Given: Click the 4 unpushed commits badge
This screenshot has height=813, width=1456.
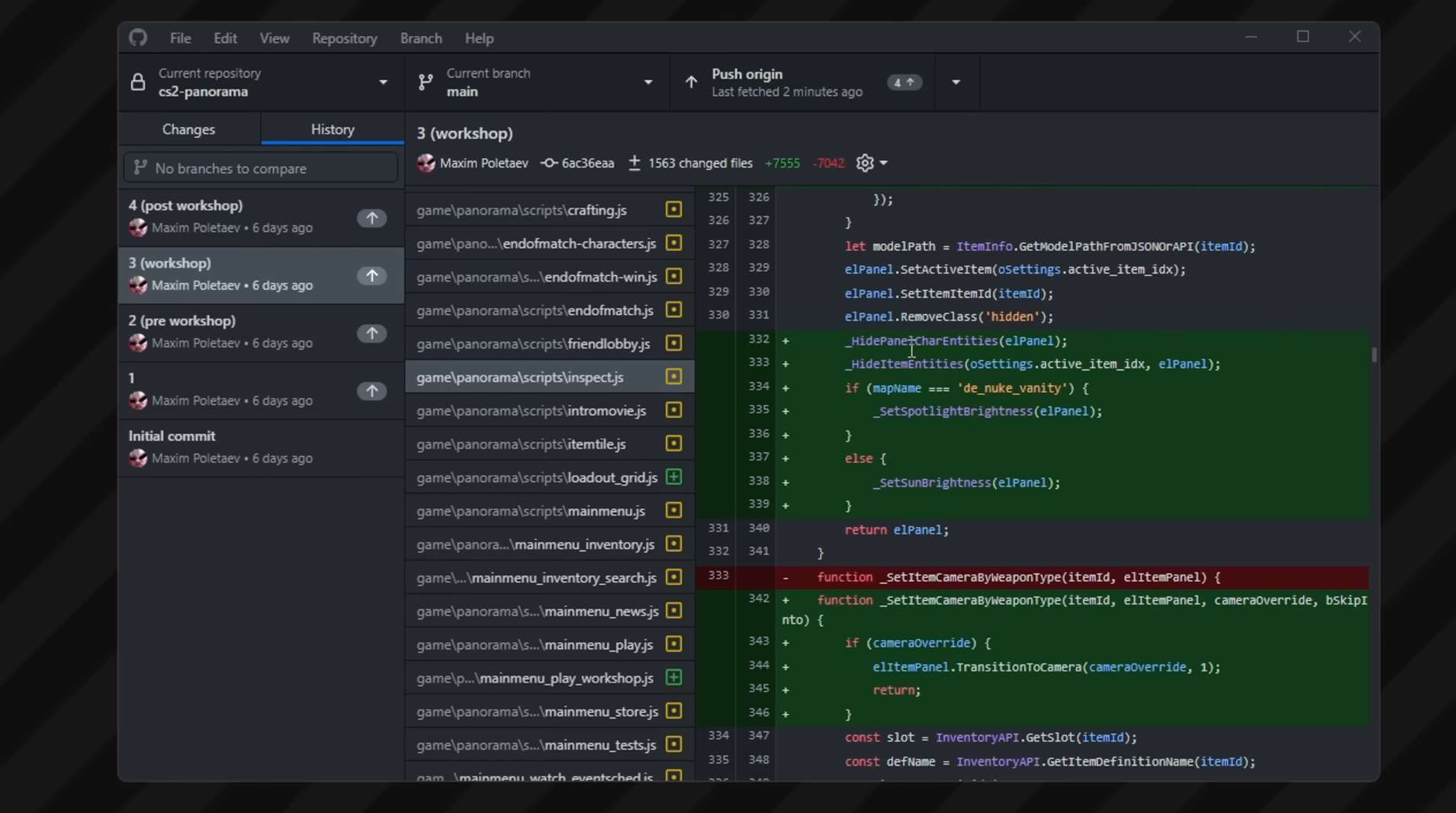Looking at the screenshot, I should click(x=905, y=82).
